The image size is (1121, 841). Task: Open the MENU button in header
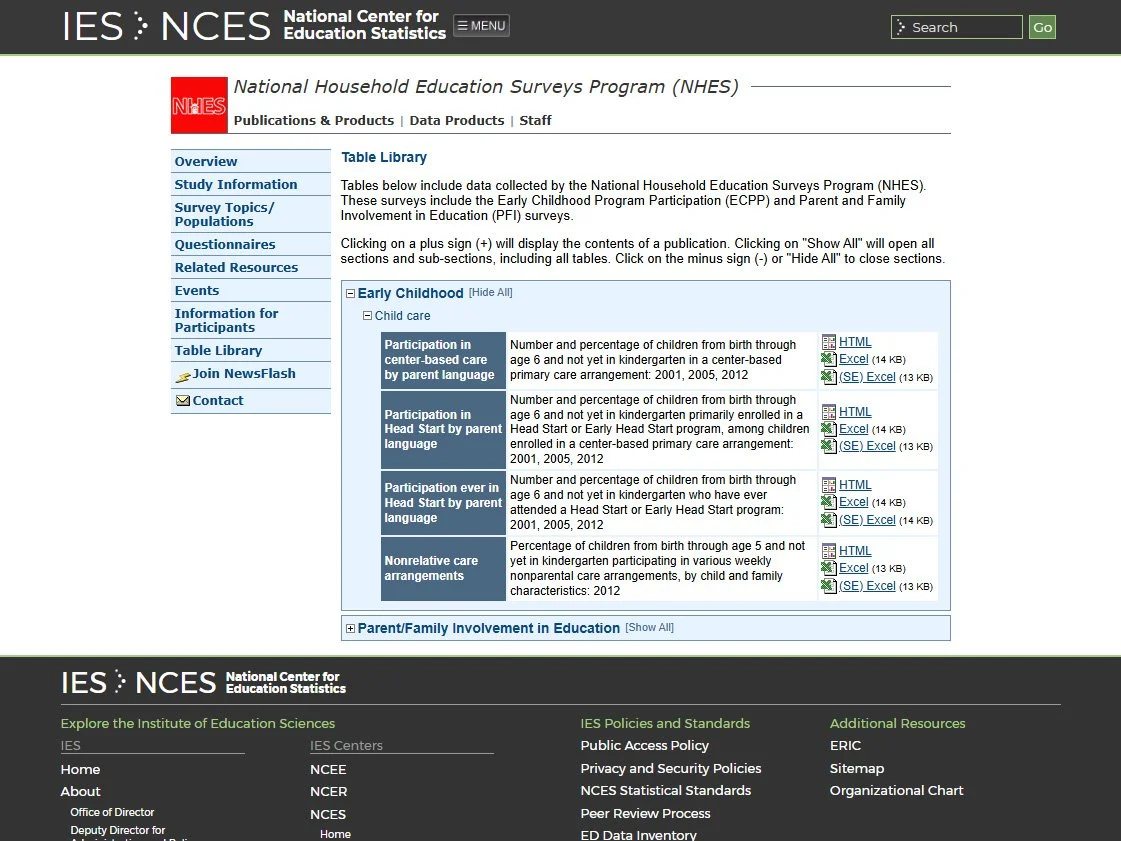click(481, 26)
